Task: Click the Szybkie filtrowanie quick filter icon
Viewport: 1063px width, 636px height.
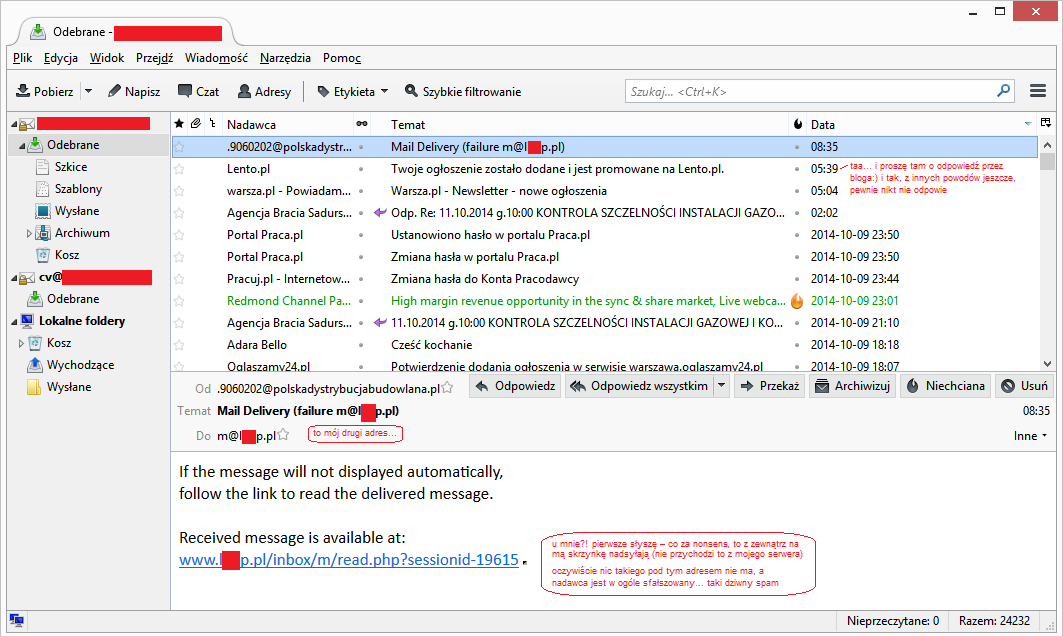Action: click(411, 91)
